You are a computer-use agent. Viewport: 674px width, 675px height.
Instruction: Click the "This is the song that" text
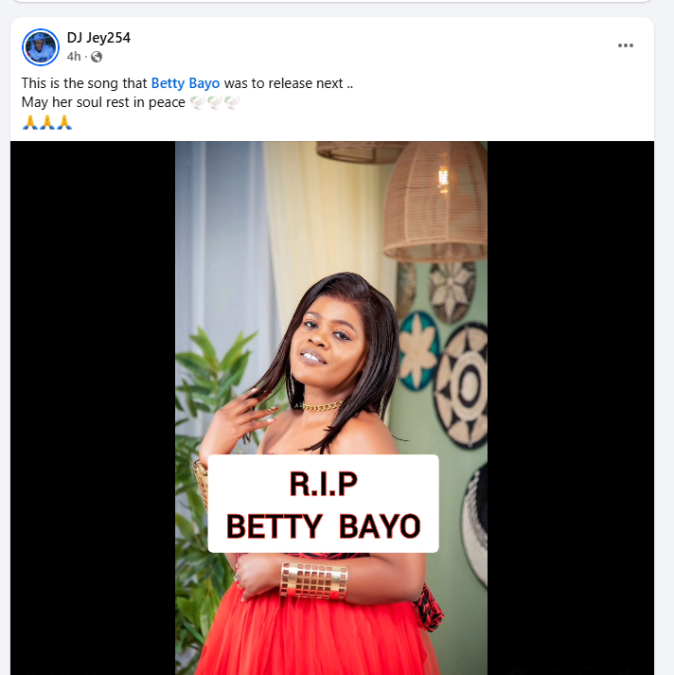point(84,84)
